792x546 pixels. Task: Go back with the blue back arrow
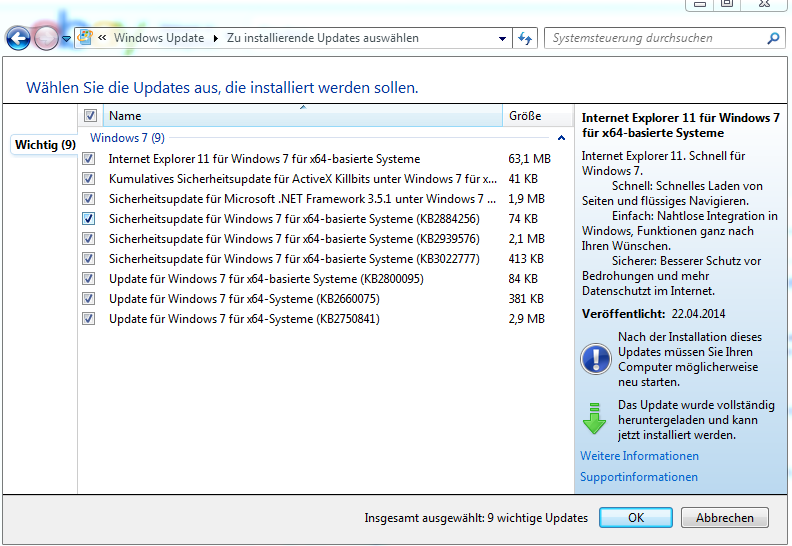coord(18,38)
